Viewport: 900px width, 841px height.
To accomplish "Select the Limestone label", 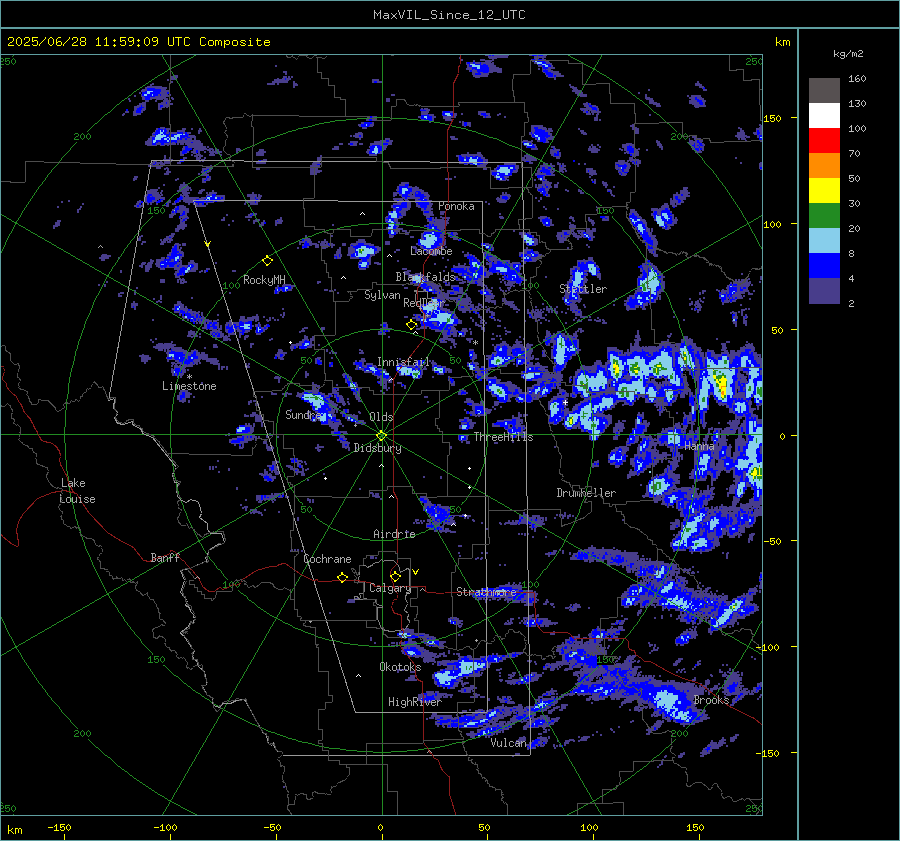I will coord(189,386).
